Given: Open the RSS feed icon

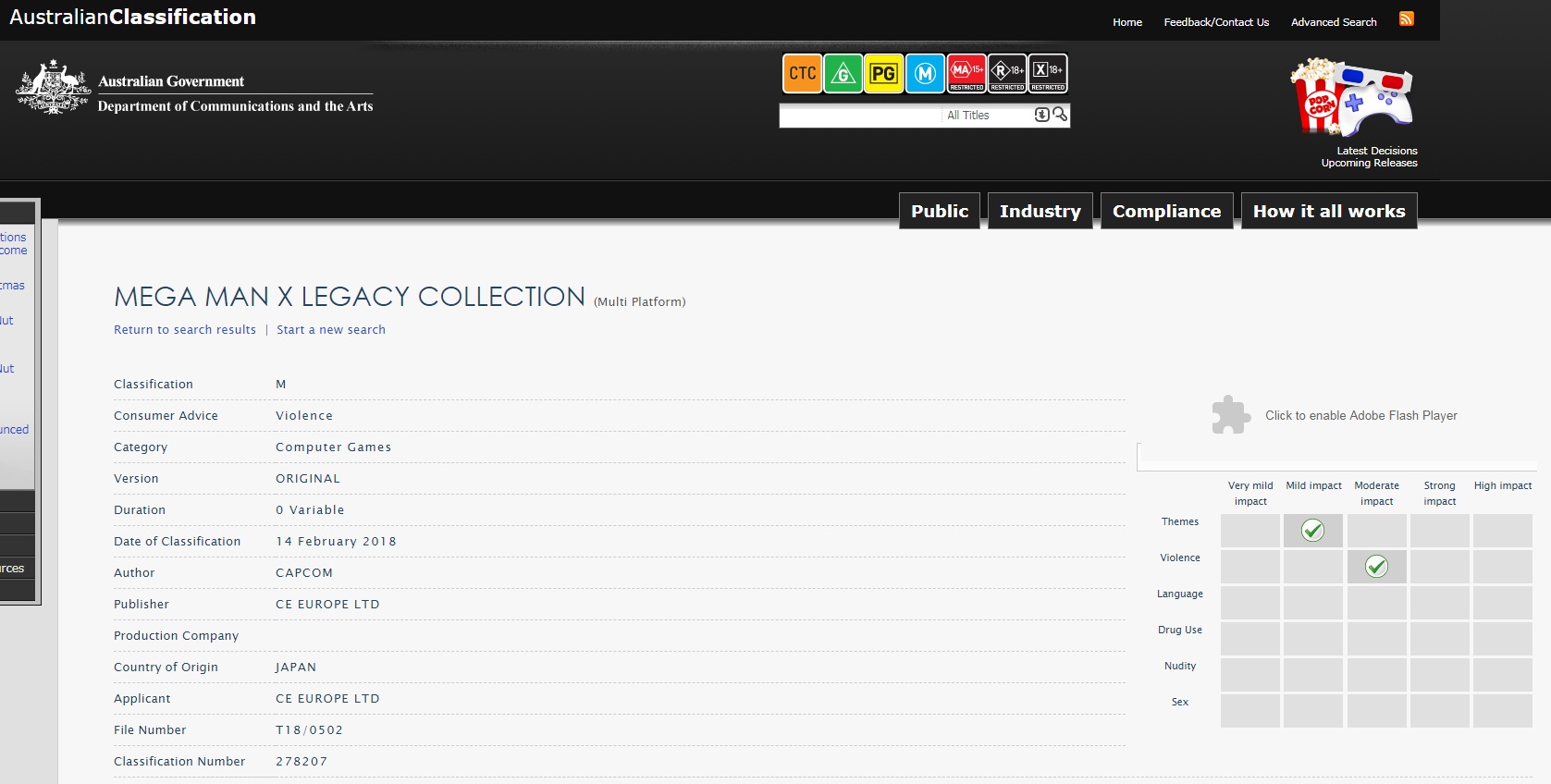Looking at the screenshot, I should [1406, 19].
